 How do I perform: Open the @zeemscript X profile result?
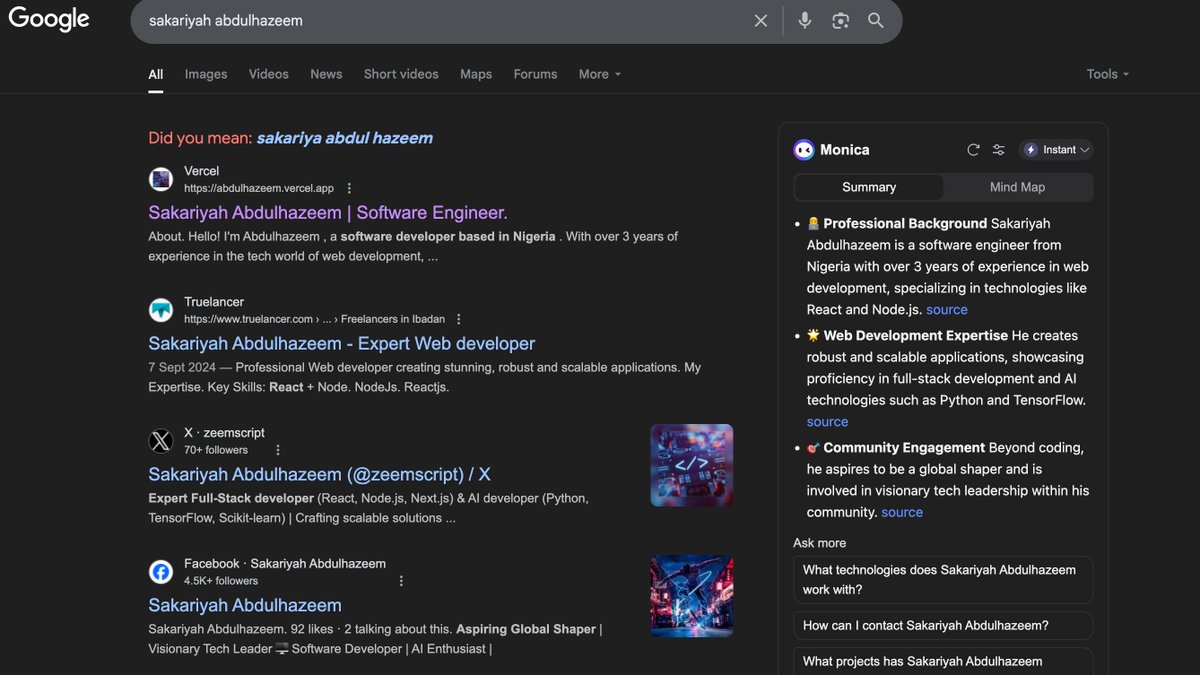(x=320, y=474)
